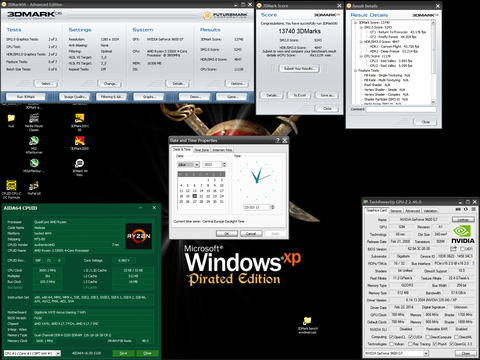The image size is (480, 360).
Task: Toggle the OpenGL 3.3 checkbox in GPU-Z
Action: tap(452, 344)
